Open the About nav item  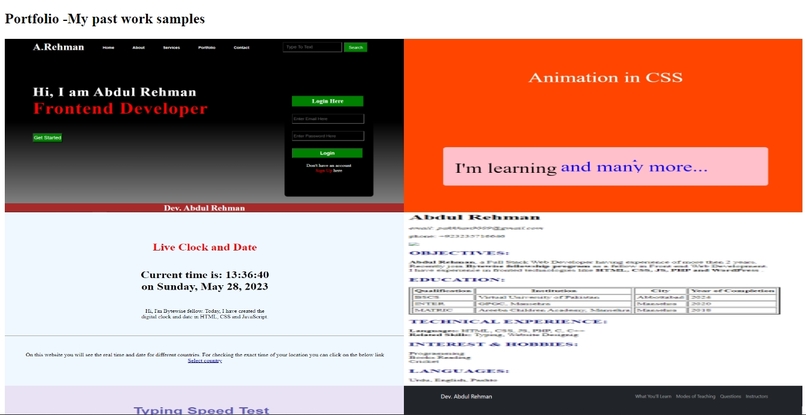click(139, 47)
